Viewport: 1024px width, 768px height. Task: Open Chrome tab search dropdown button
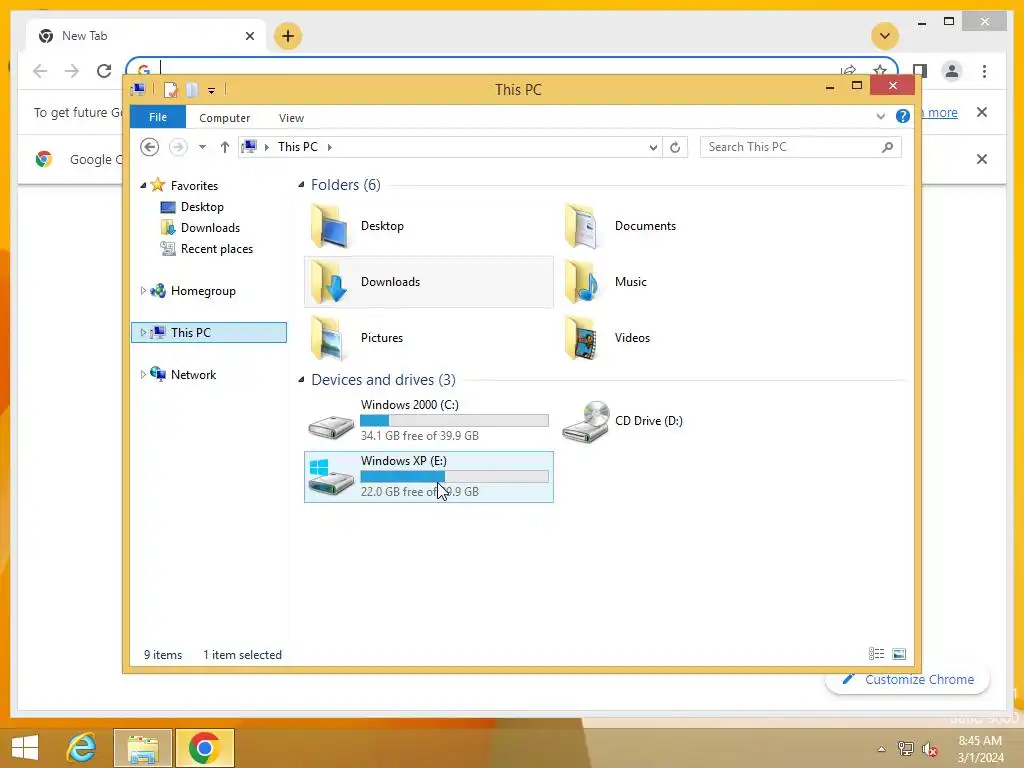(885, 36)
